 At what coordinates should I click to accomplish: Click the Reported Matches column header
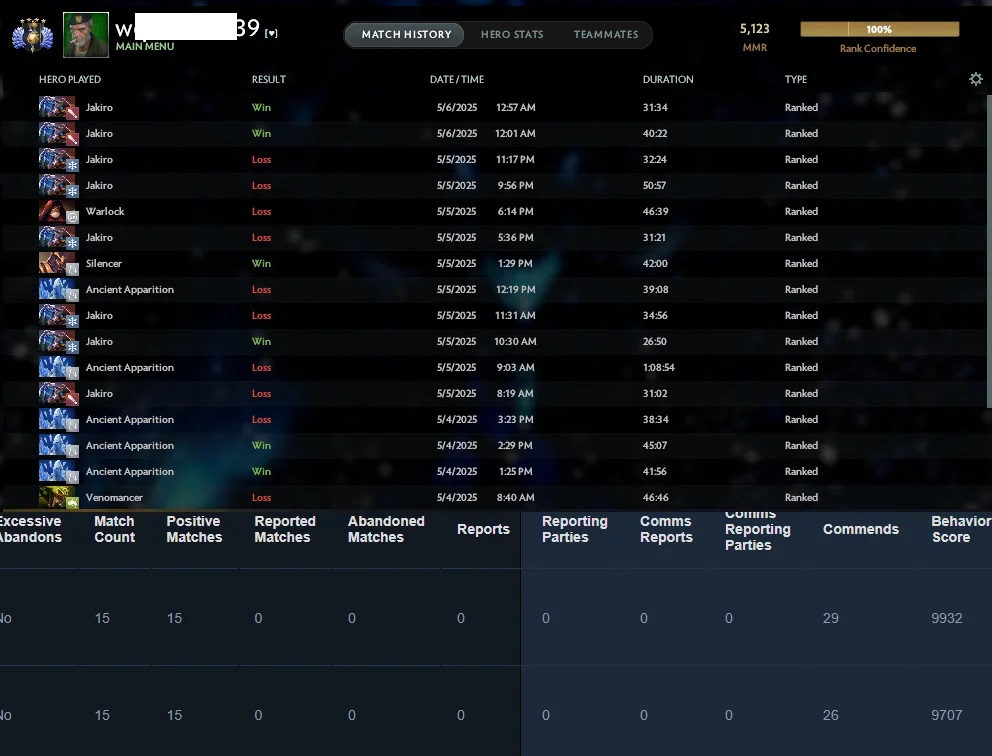(285, 529)
